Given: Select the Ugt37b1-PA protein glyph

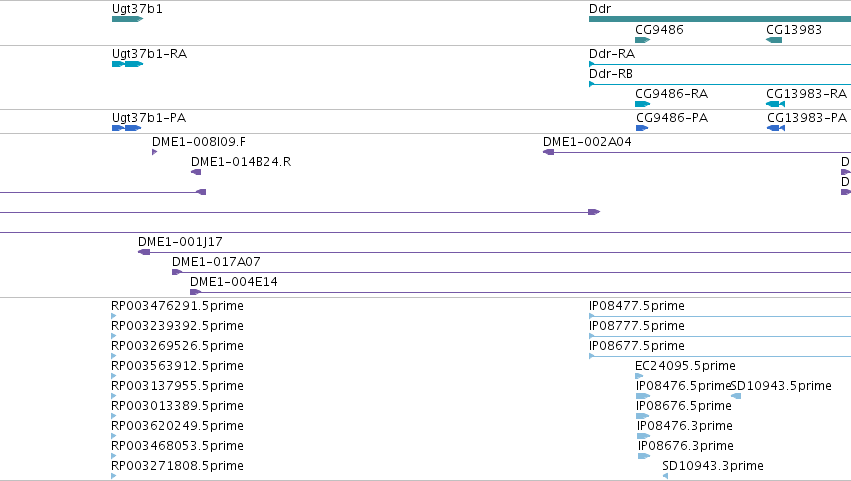Looking at the screenshot, I should pos(126,128).
